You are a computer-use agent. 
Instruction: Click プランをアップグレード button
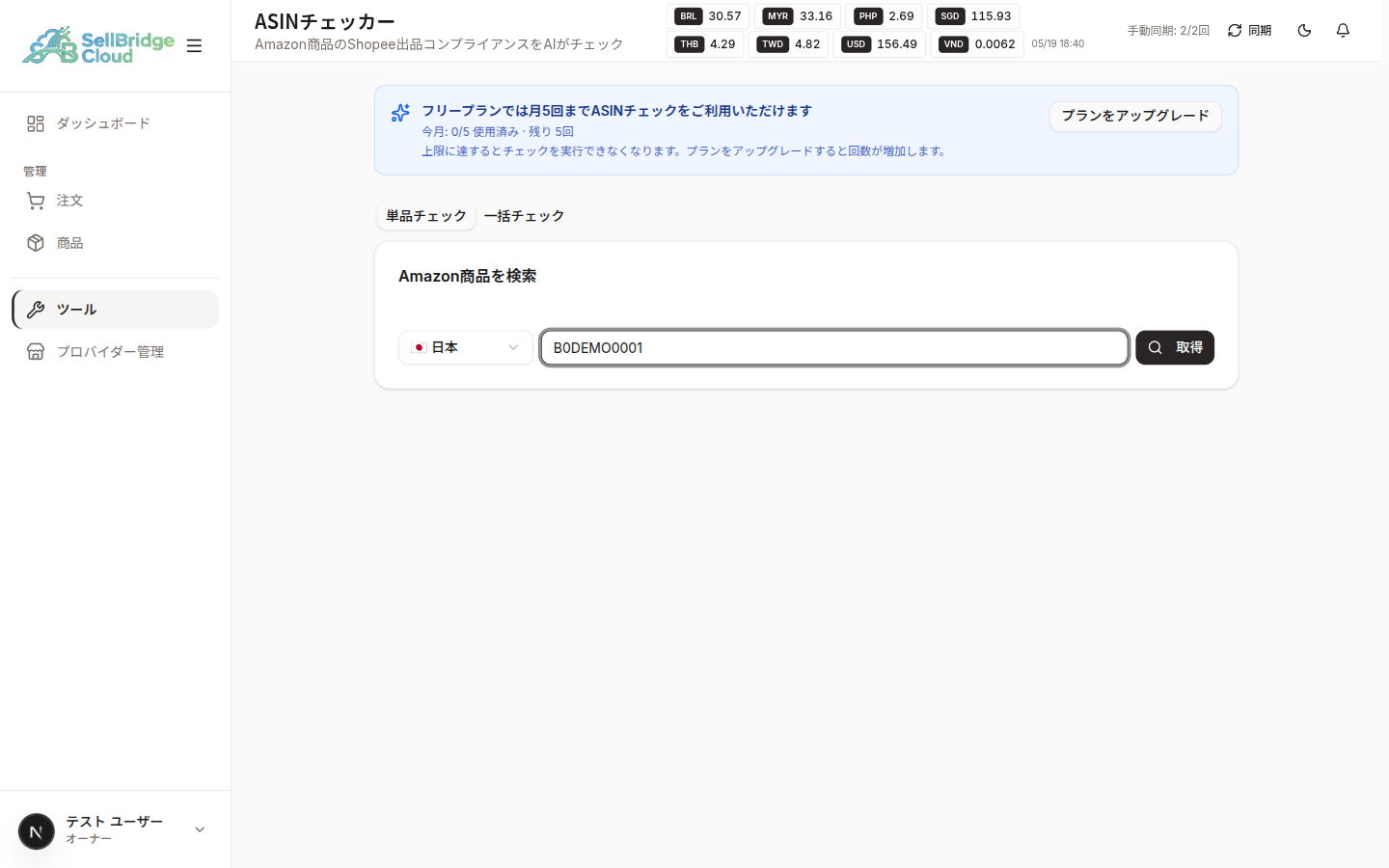(1135, 116)
